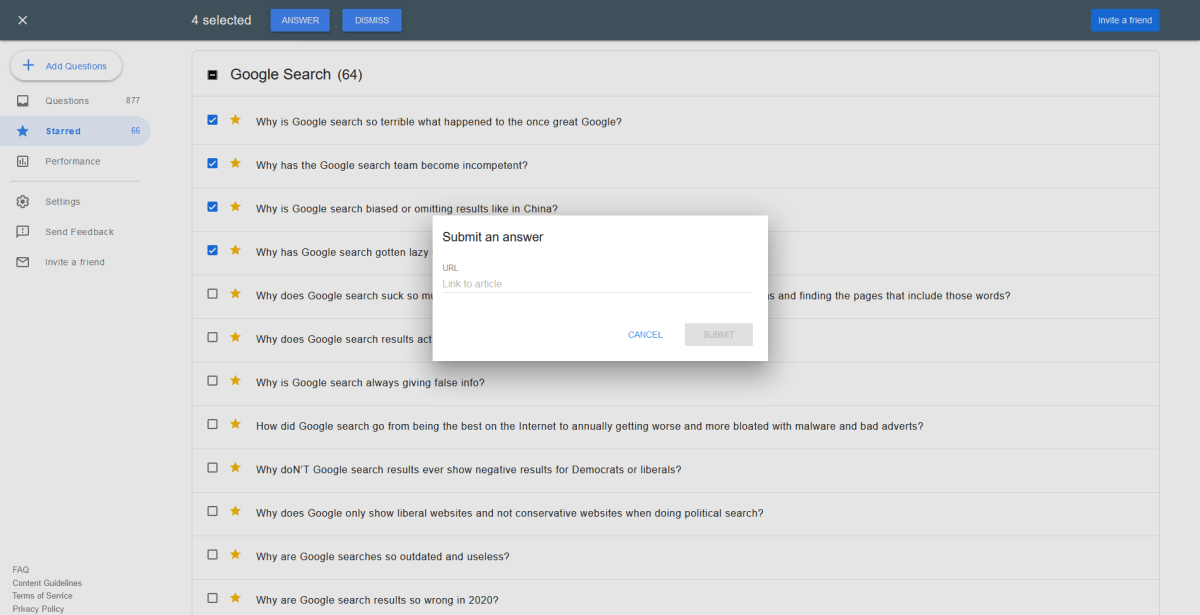
Task: Open the Privacy Policy link
Action: click(38, 609)
